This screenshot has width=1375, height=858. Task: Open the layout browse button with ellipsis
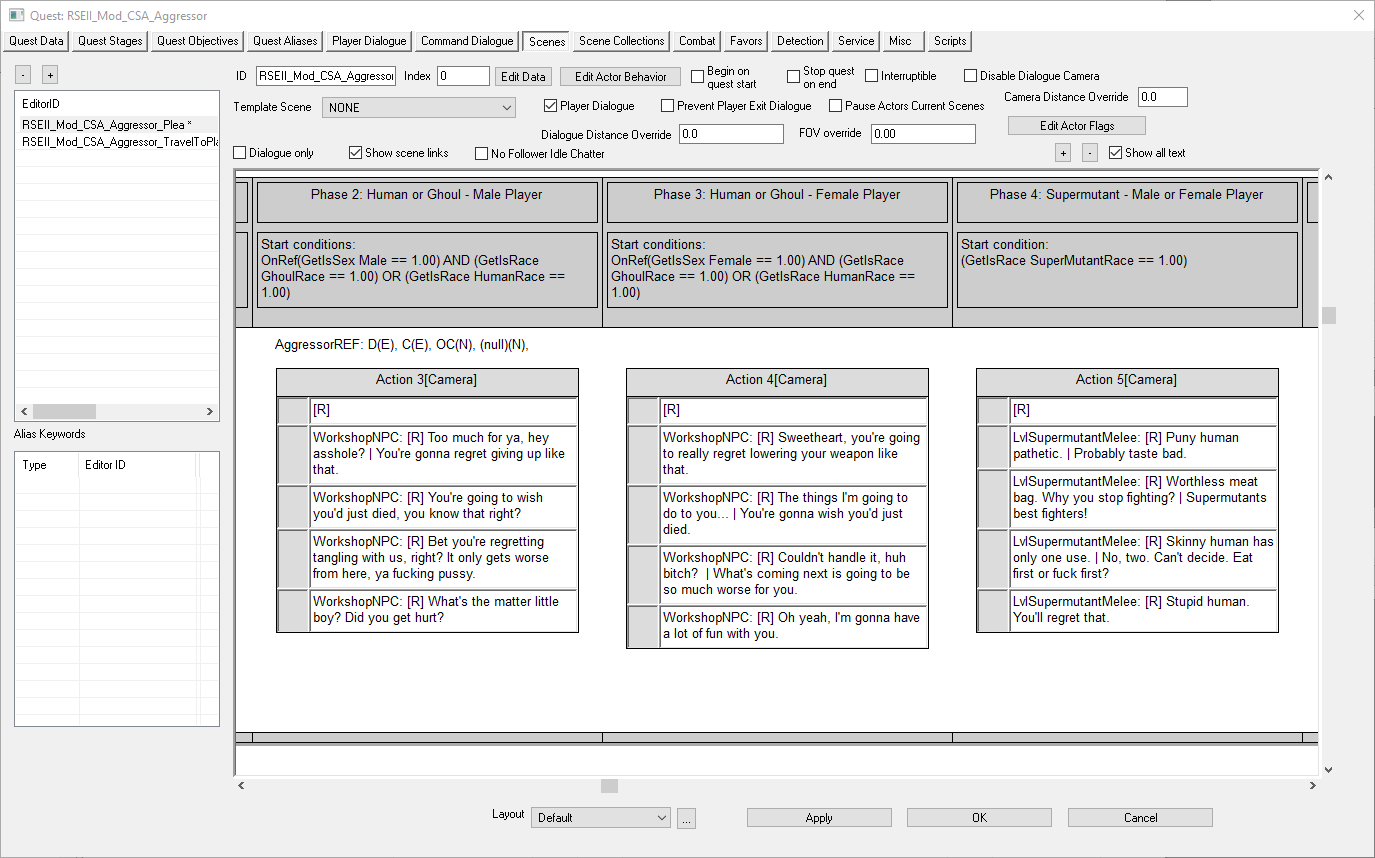686,818
